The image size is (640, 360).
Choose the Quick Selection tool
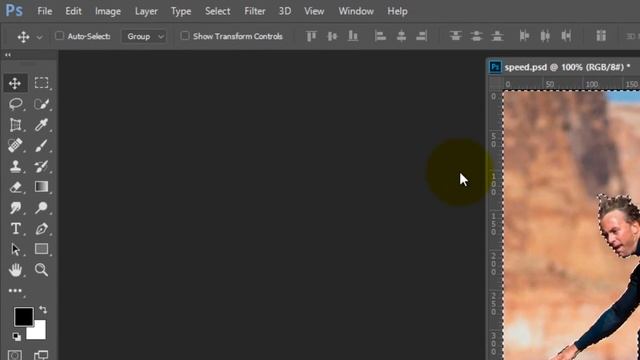coord(41,104)
